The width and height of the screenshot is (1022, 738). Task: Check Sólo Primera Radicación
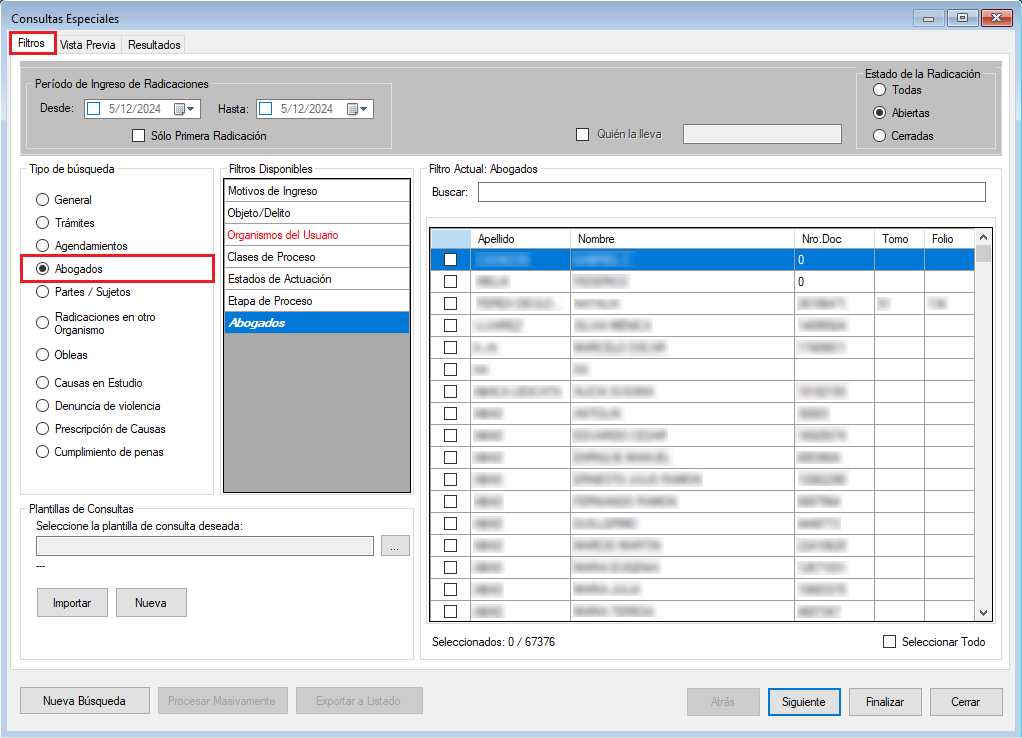click(x=139, y=136)
